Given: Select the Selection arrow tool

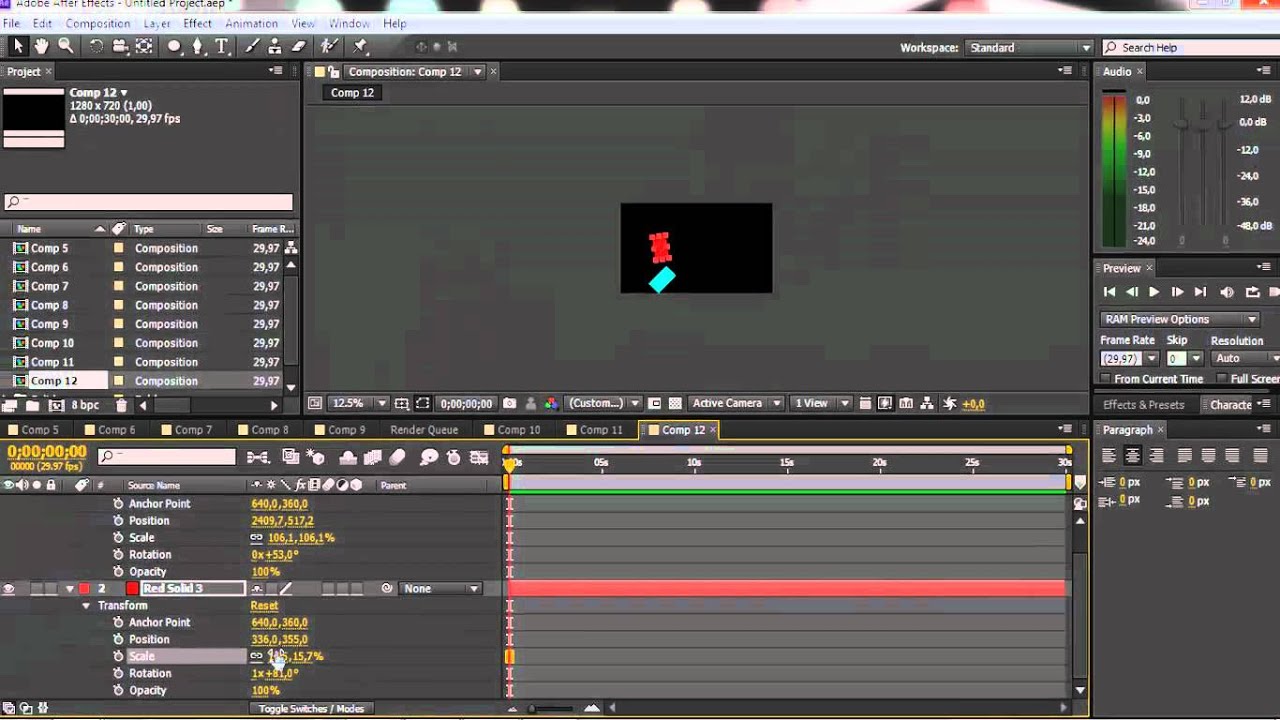Looking at the screenshot, I should (18, 46).
